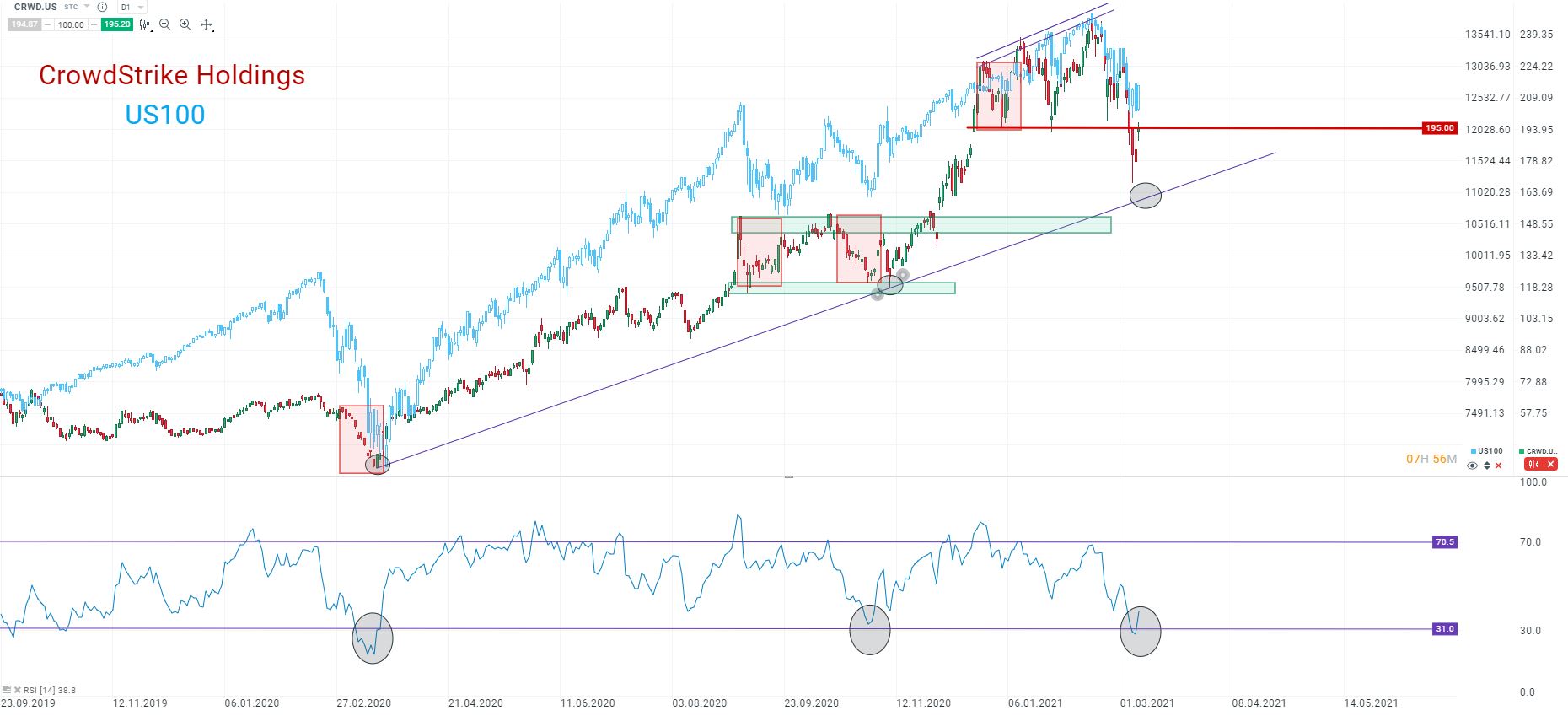Click the 57.75 price axis value
The image size is (1568, 716).
pyautogui.click(x=1533, y=413)
